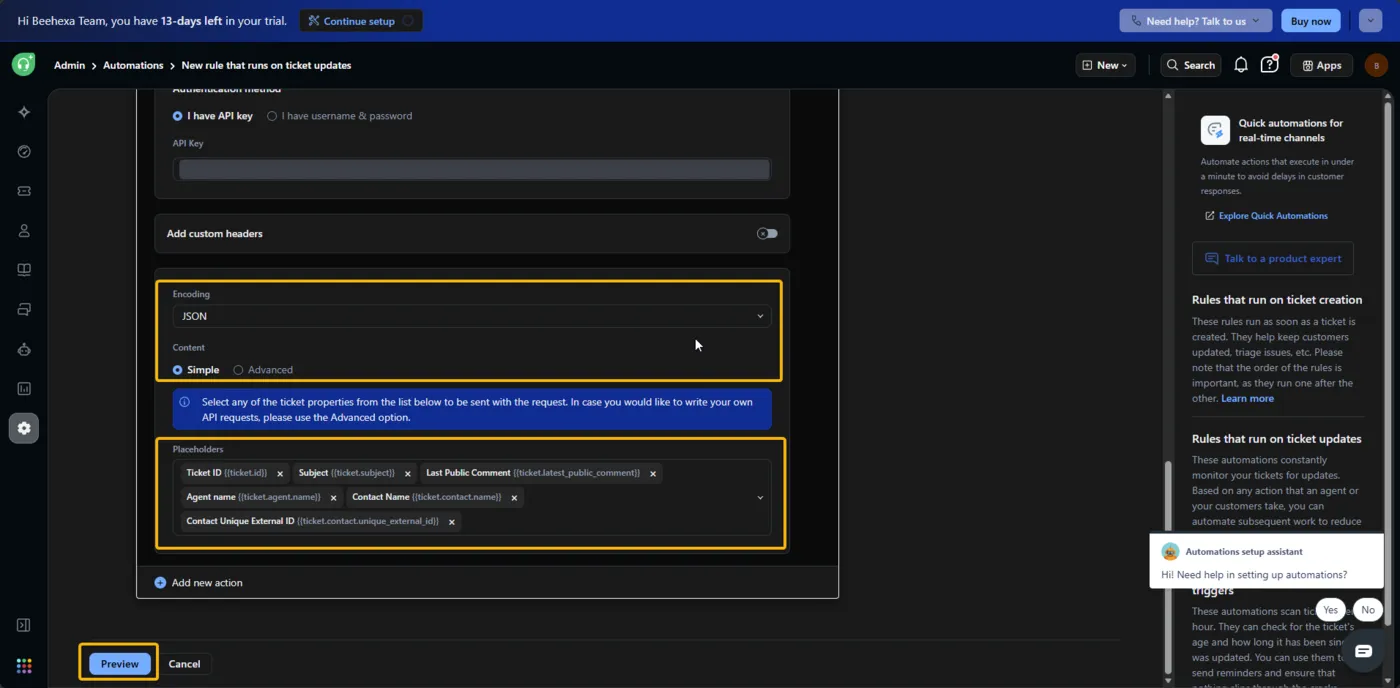
Task: Open the colorful app switcher grid
Action: (x=24, y=666)
